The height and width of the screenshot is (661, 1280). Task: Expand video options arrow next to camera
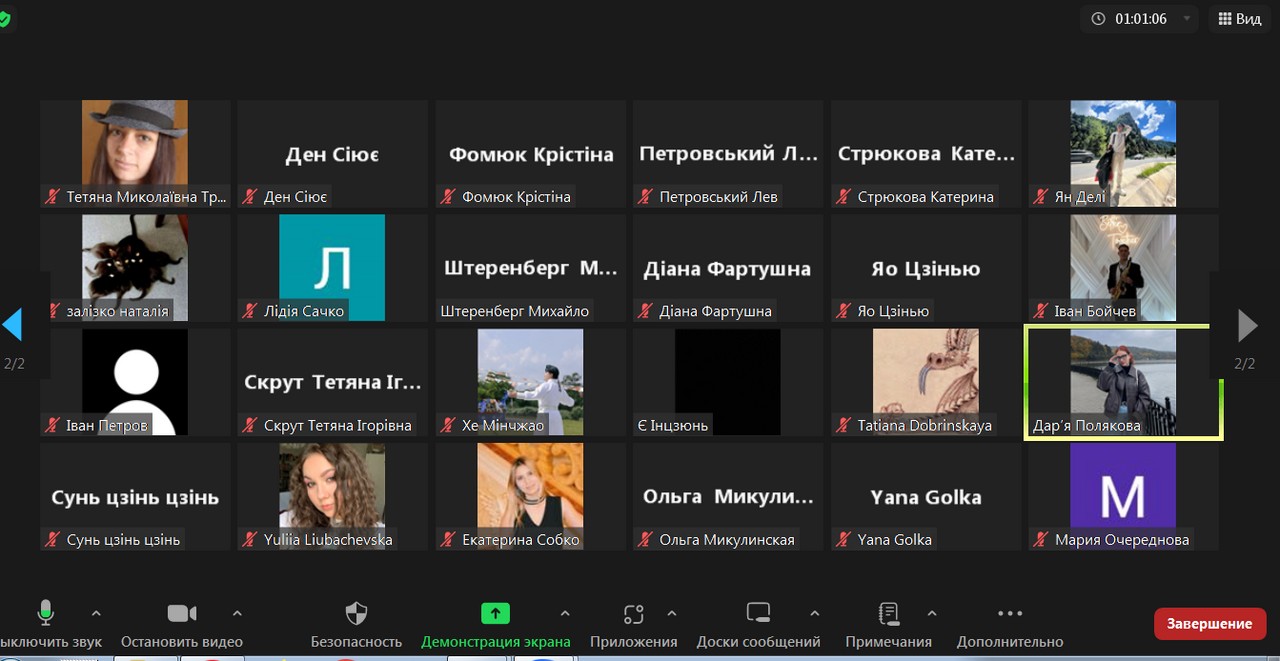tap(237, 613)
